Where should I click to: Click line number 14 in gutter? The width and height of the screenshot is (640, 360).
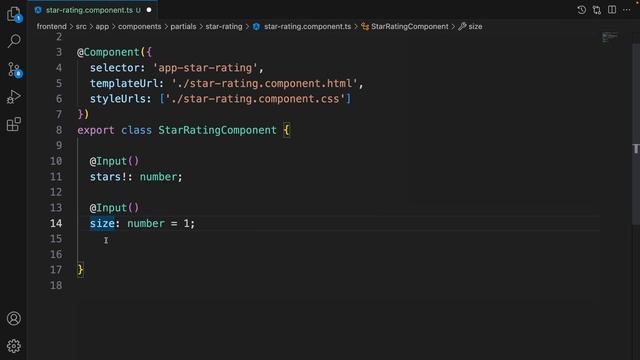pyautogui.click(x=56, y=223)
